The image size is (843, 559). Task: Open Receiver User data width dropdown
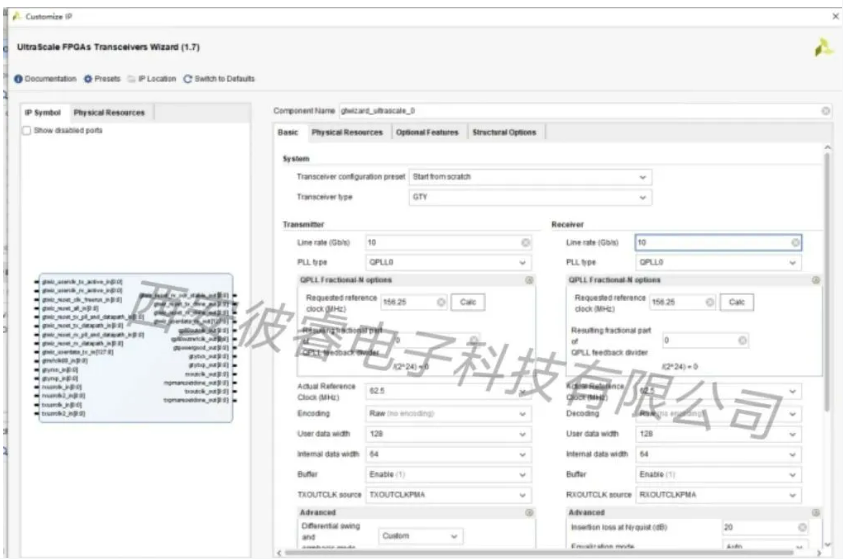pyautogui.click(x=718, y=434)
